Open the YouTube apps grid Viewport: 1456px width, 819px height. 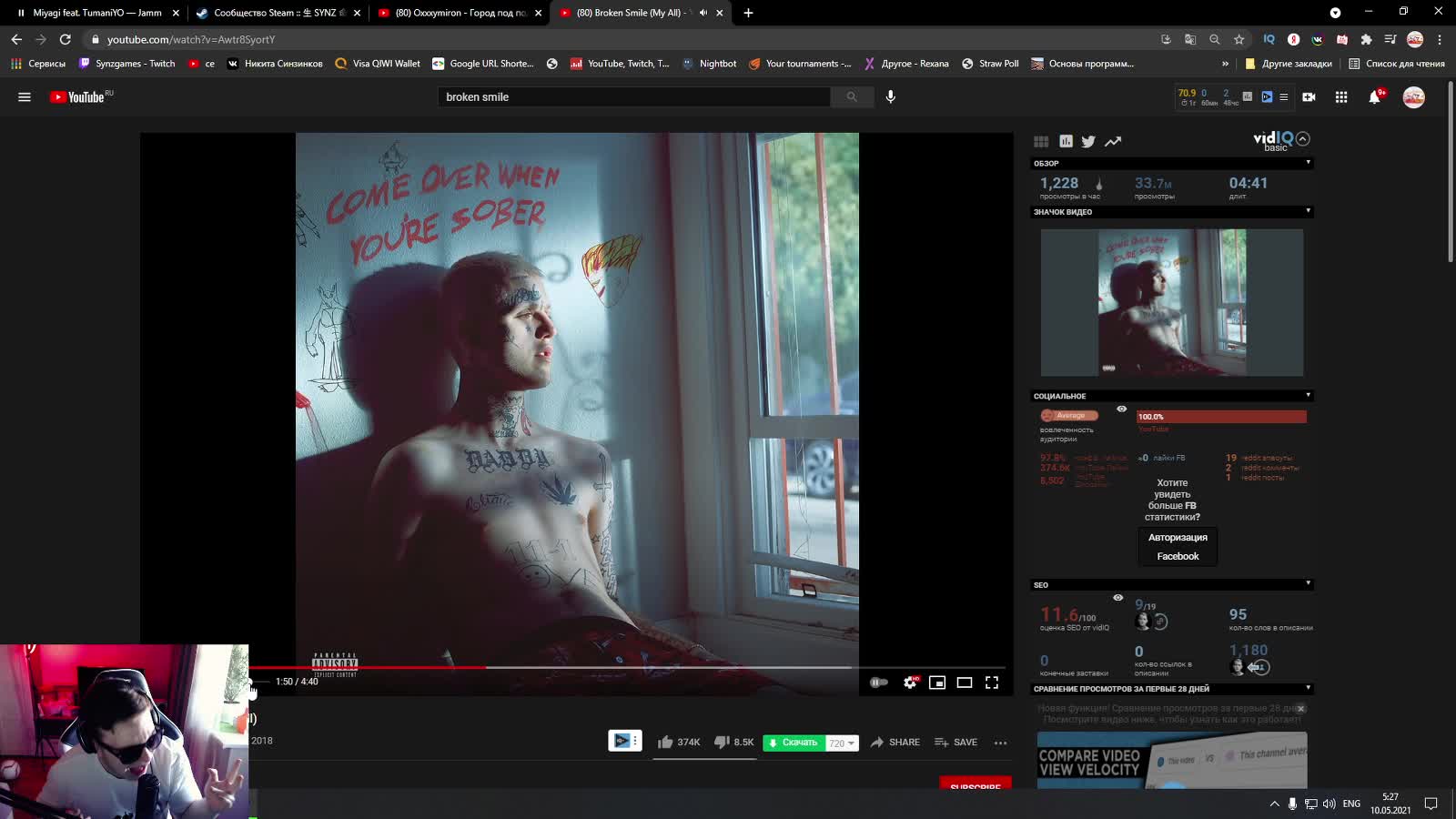point(1341,97)
